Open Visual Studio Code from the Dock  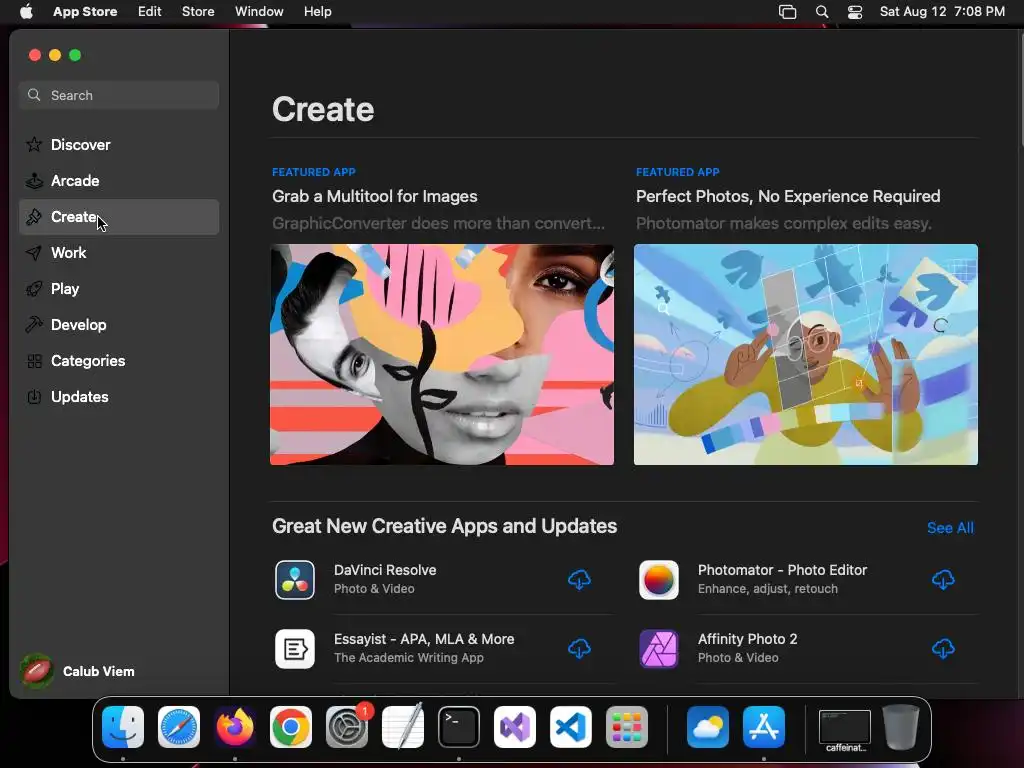[571, 727]
